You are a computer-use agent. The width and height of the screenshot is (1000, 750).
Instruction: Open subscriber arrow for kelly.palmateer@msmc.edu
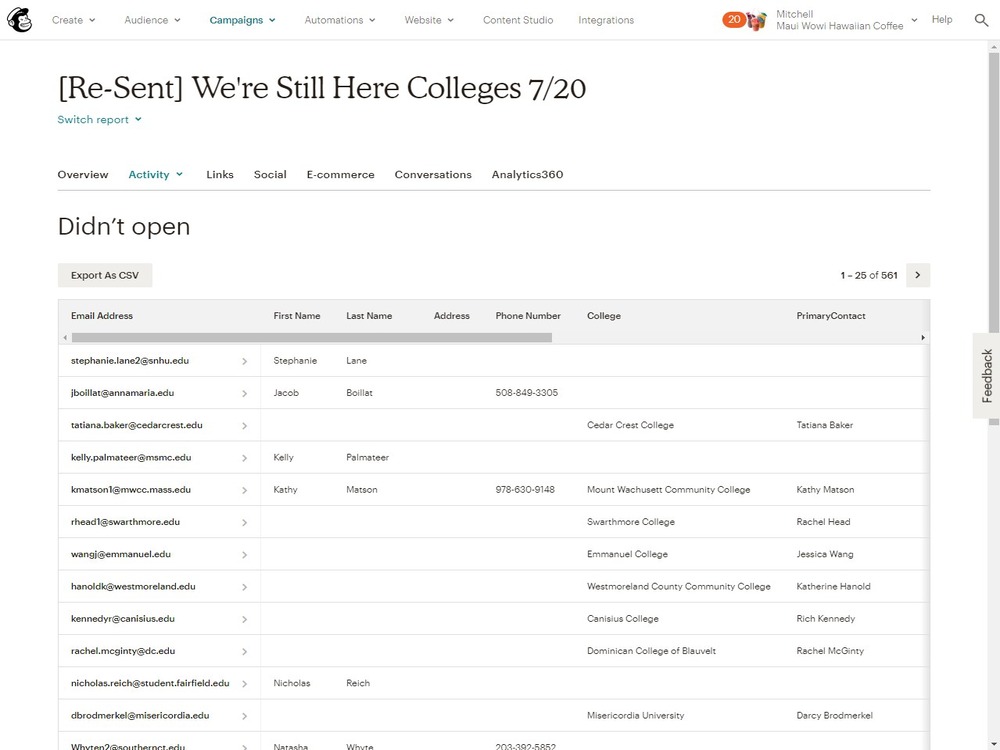244,458
